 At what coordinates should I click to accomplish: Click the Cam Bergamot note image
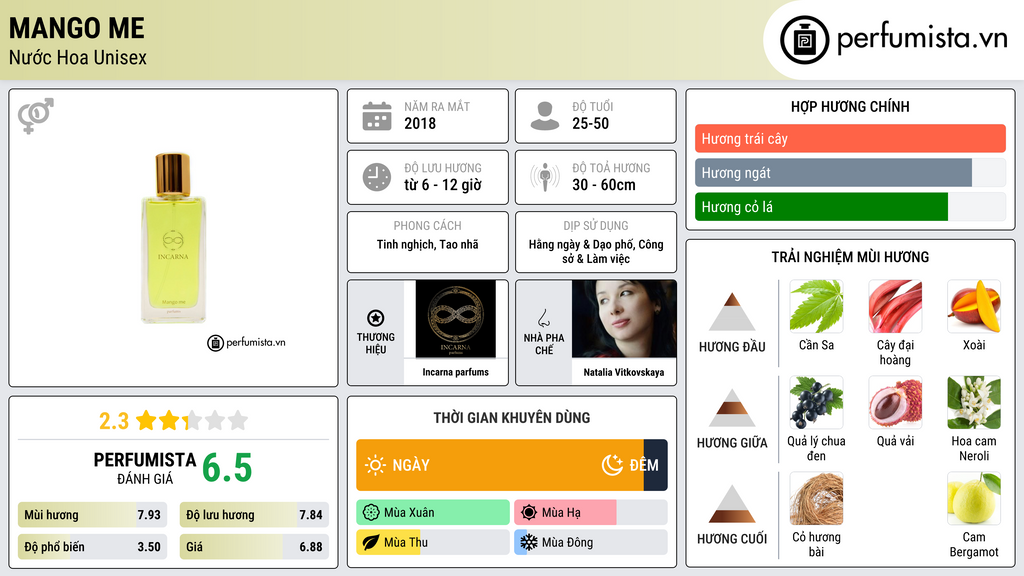click(974, 498)
